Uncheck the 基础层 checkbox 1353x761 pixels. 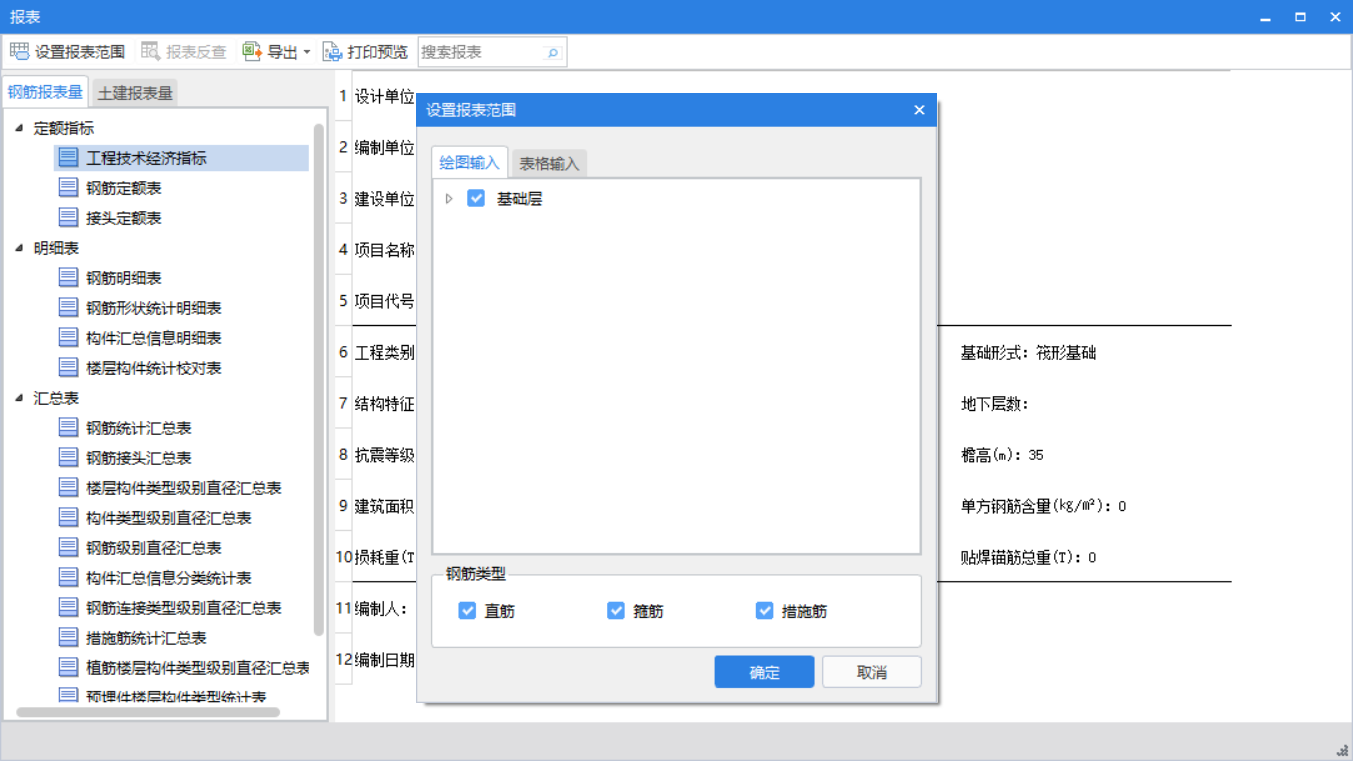[x=476, y=198]
